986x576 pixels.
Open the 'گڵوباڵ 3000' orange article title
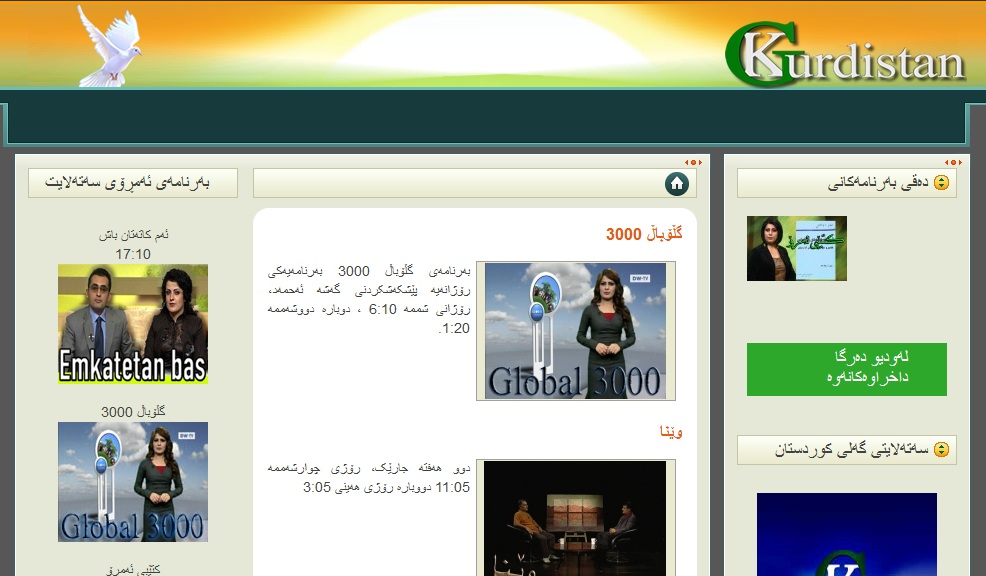coord(644,234)
